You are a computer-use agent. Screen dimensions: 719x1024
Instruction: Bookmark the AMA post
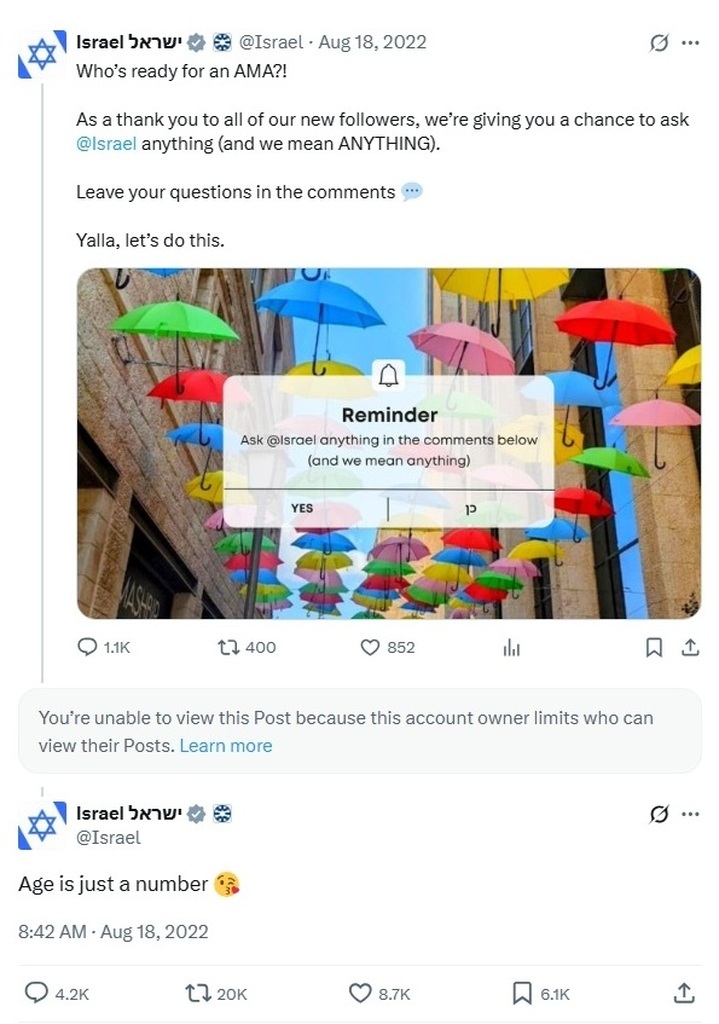(x=654, y=647)
